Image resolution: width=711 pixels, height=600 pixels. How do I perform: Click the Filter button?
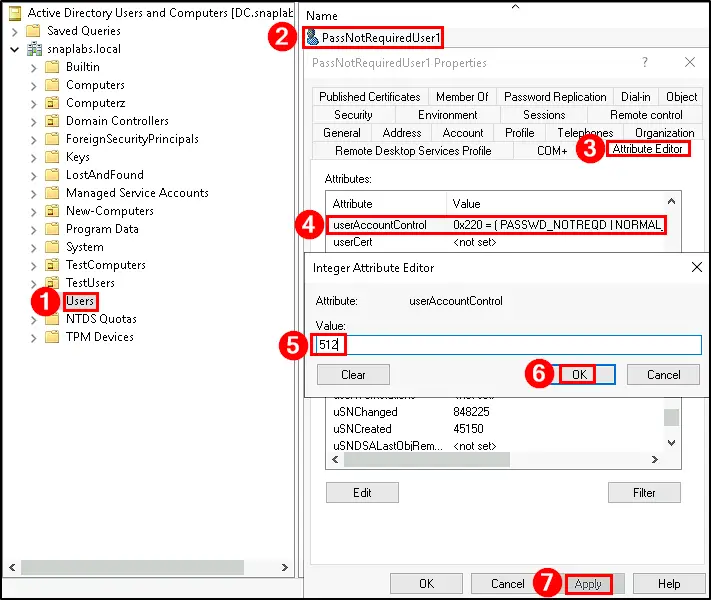click(644, 493)
